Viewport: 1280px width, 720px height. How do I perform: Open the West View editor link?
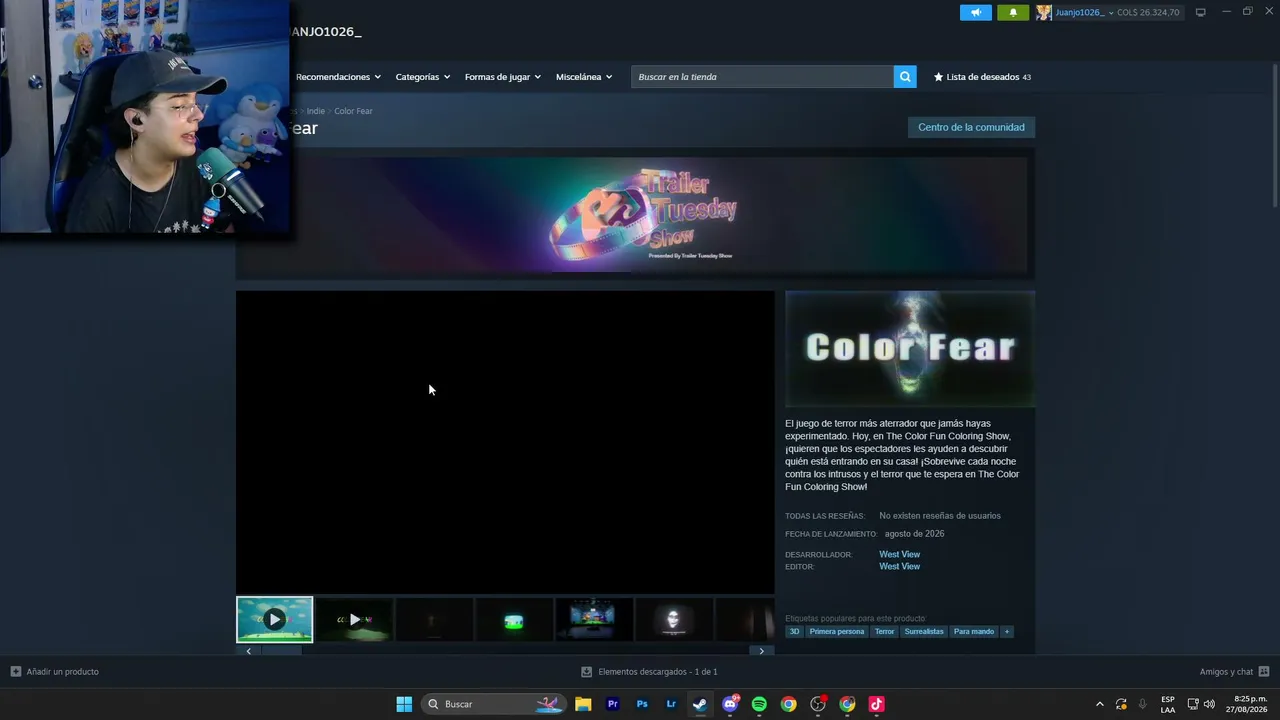coord(899,566)
